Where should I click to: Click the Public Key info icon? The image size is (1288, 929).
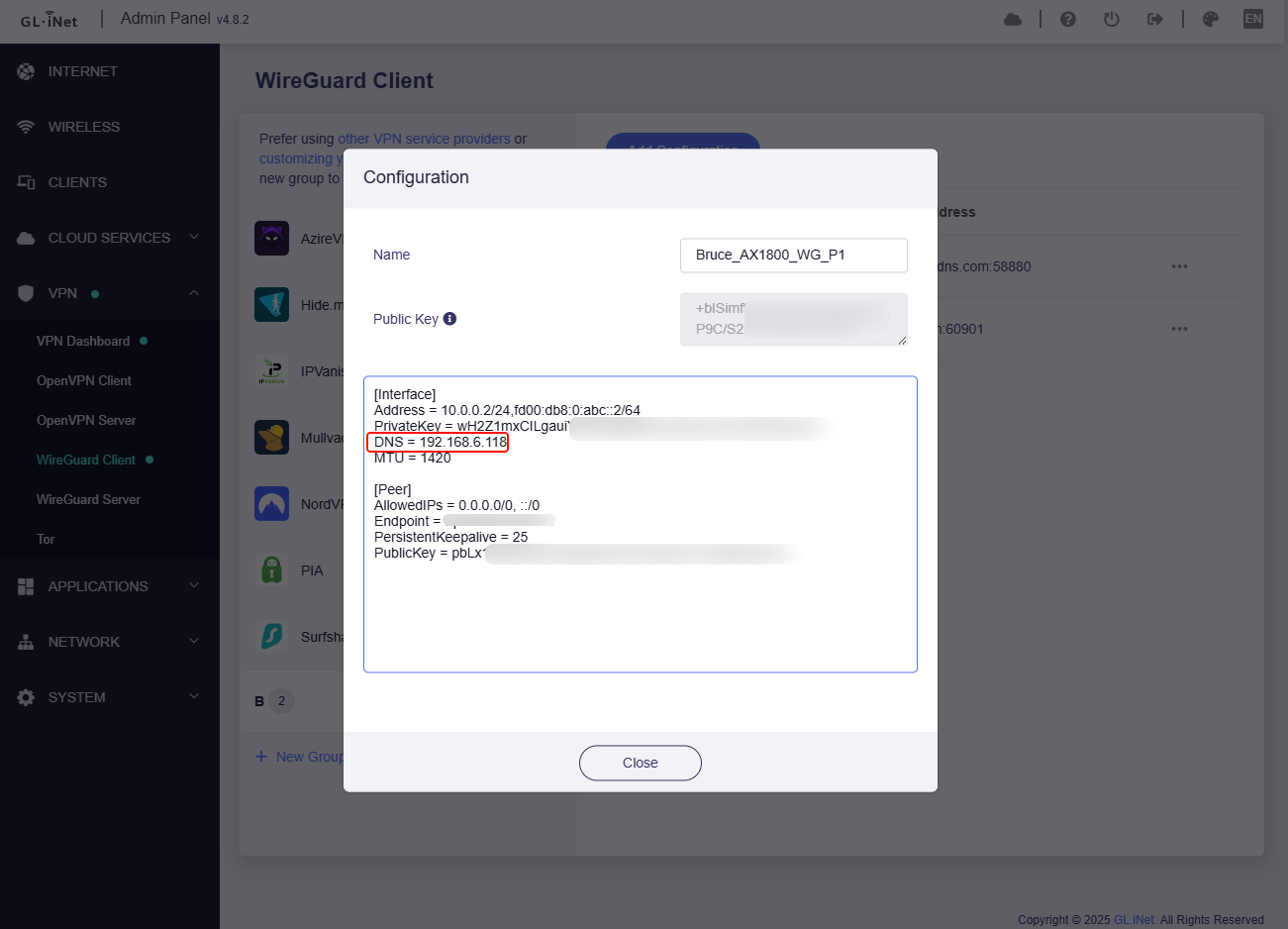click(x=449, y=319)
